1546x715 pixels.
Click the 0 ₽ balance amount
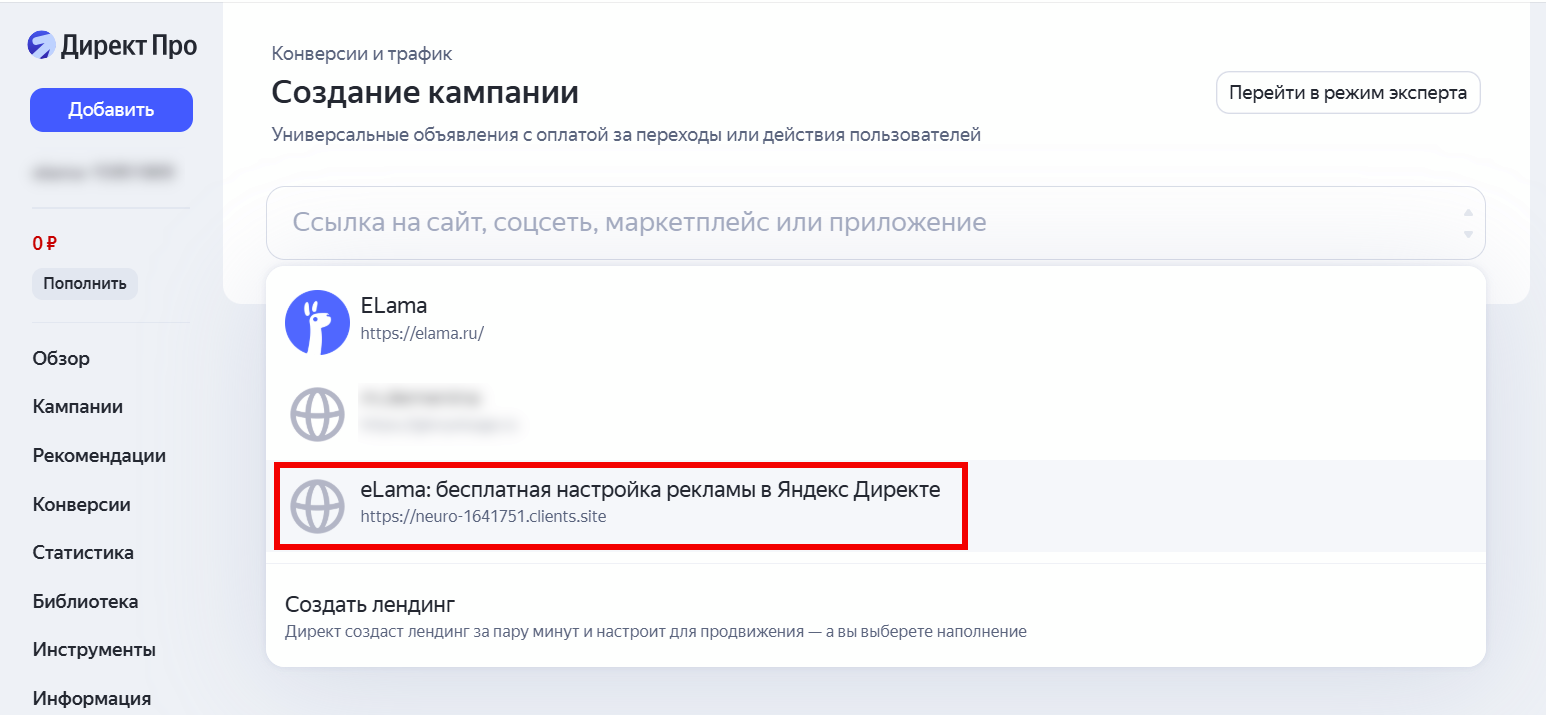pyautogui.click(x=45, y=243)
